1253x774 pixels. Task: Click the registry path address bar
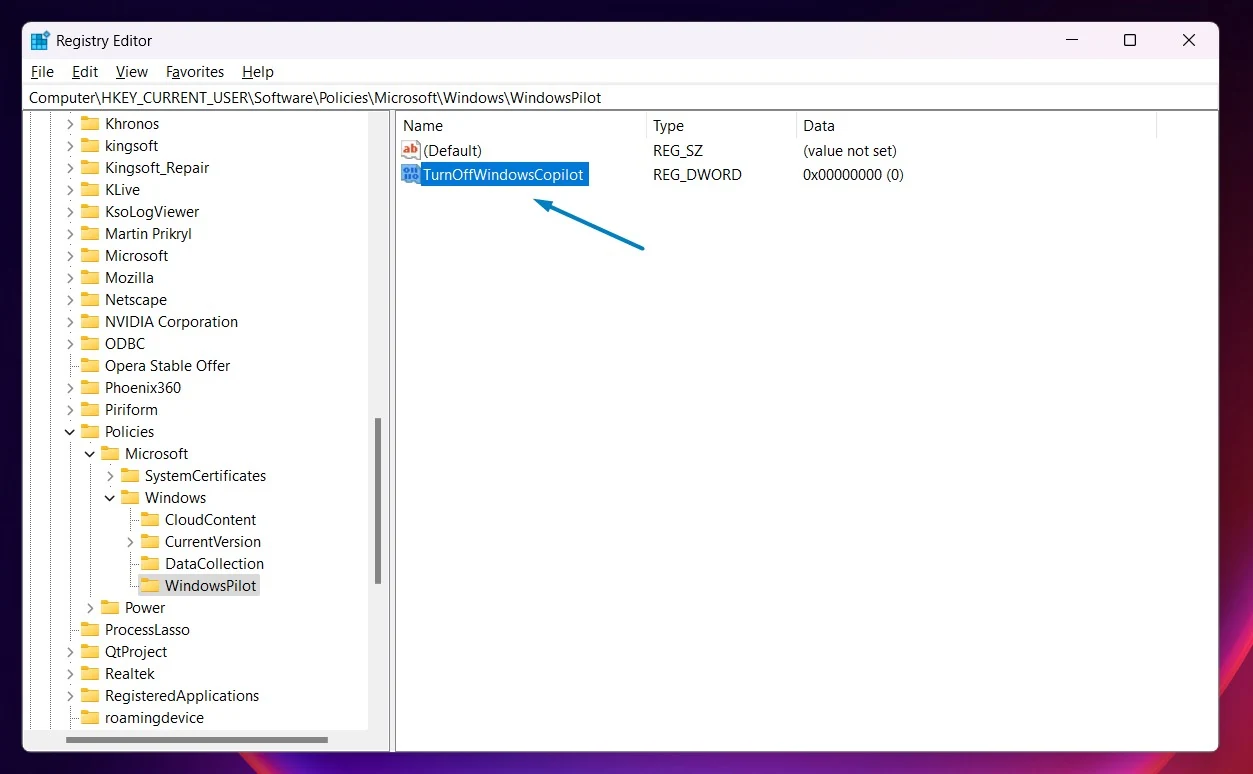point(620,98)
